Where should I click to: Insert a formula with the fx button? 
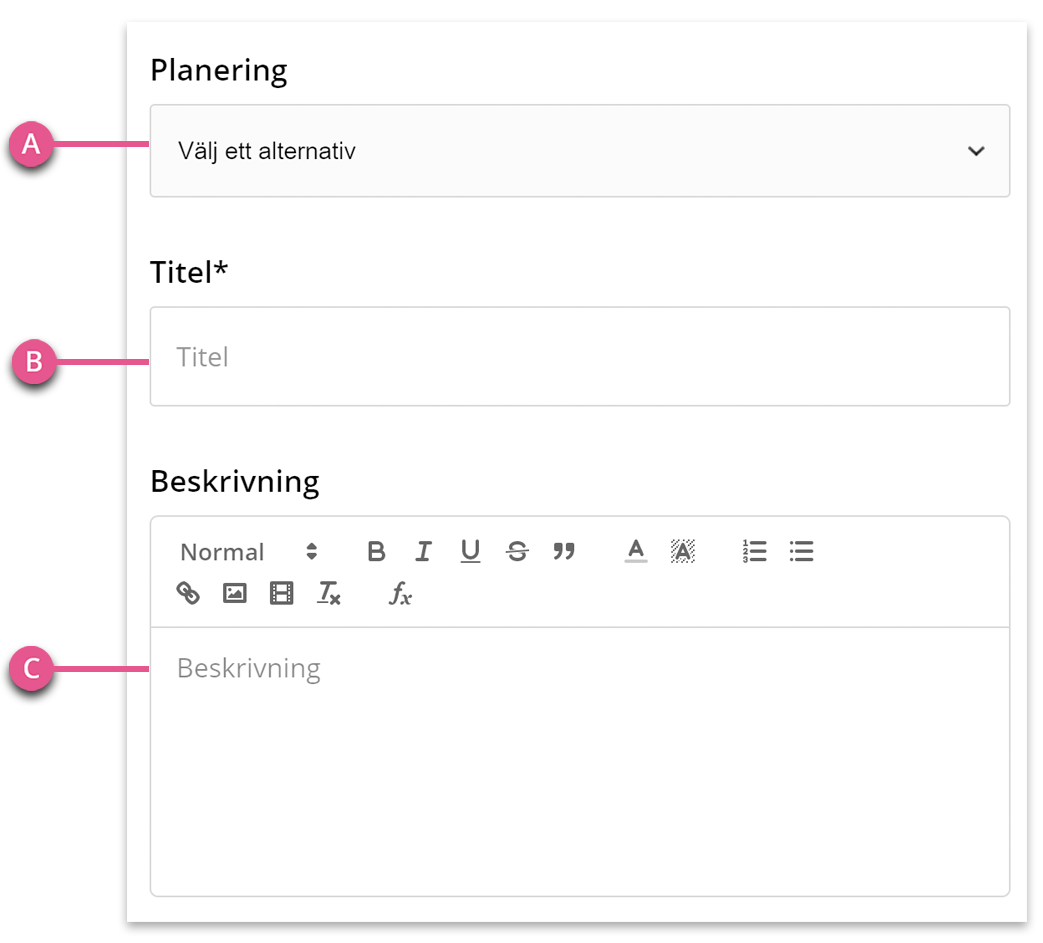[400, 593]
